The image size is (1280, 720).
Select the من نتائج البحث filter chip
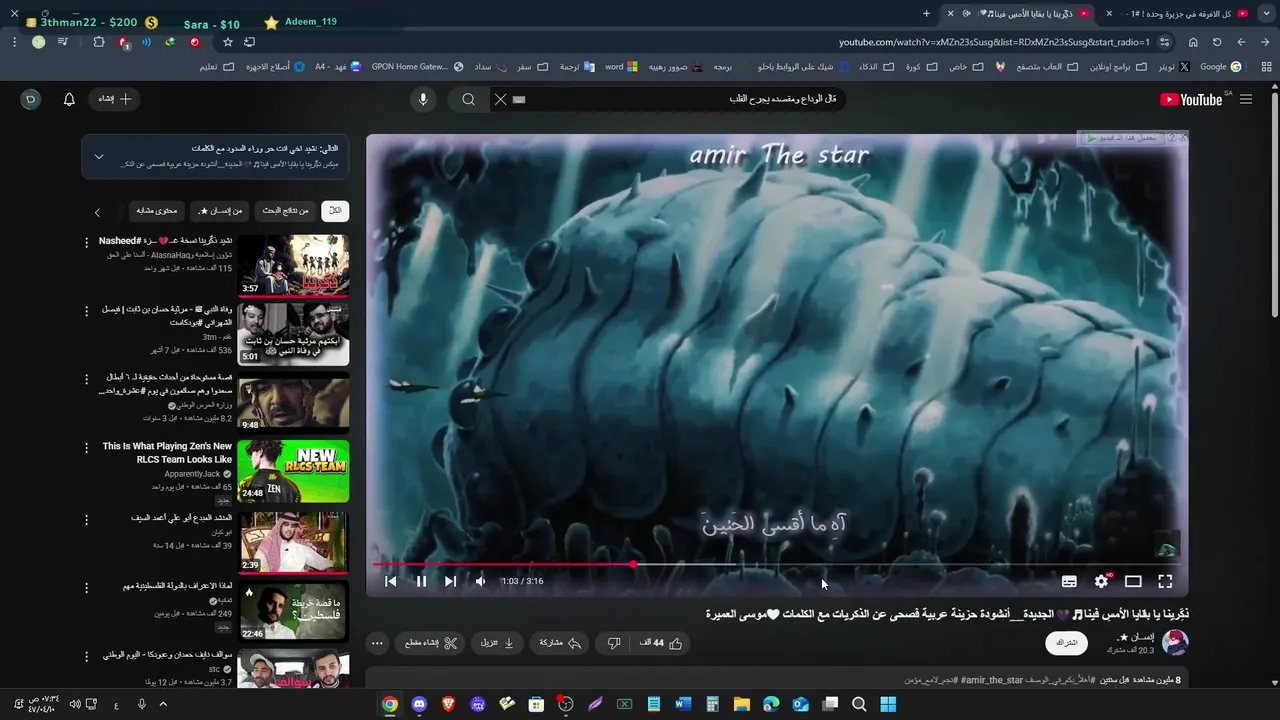click(x=287, y=211)
